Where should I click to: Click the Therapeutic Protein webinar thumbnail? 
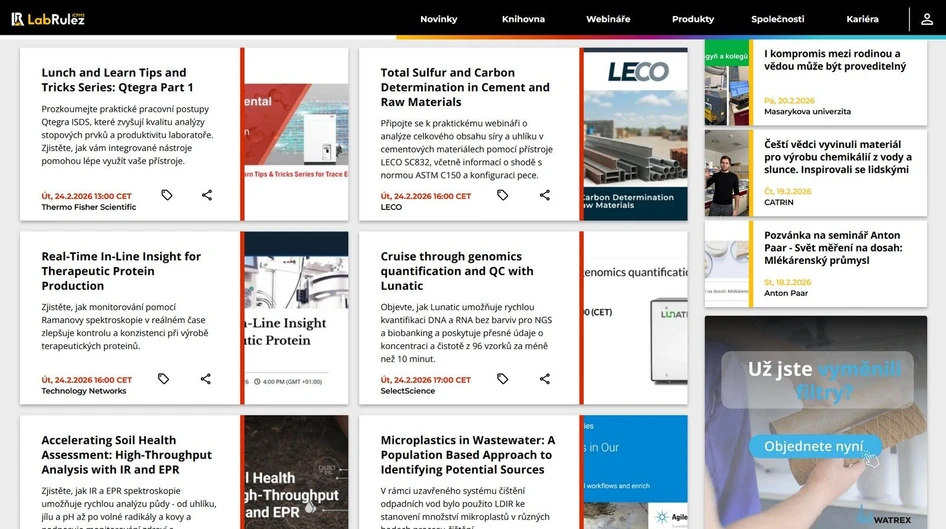point(296,318)
